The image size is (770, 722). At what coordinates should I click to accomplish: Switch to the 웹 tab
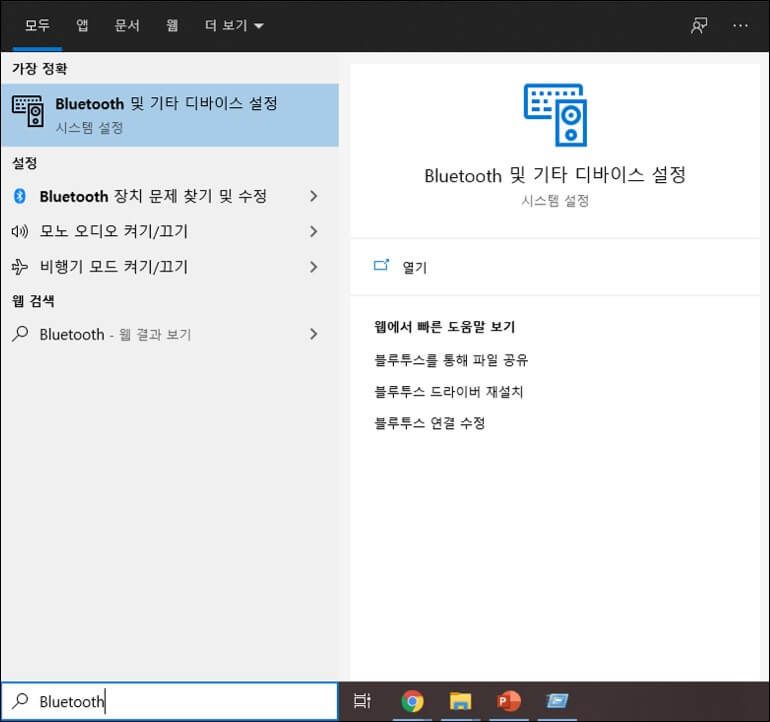click(x=172, y=26)
